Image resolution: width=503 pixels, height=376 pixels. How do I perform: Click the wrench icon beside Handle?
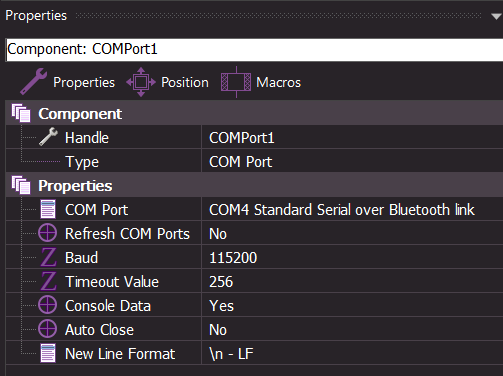tap(48, 137)
